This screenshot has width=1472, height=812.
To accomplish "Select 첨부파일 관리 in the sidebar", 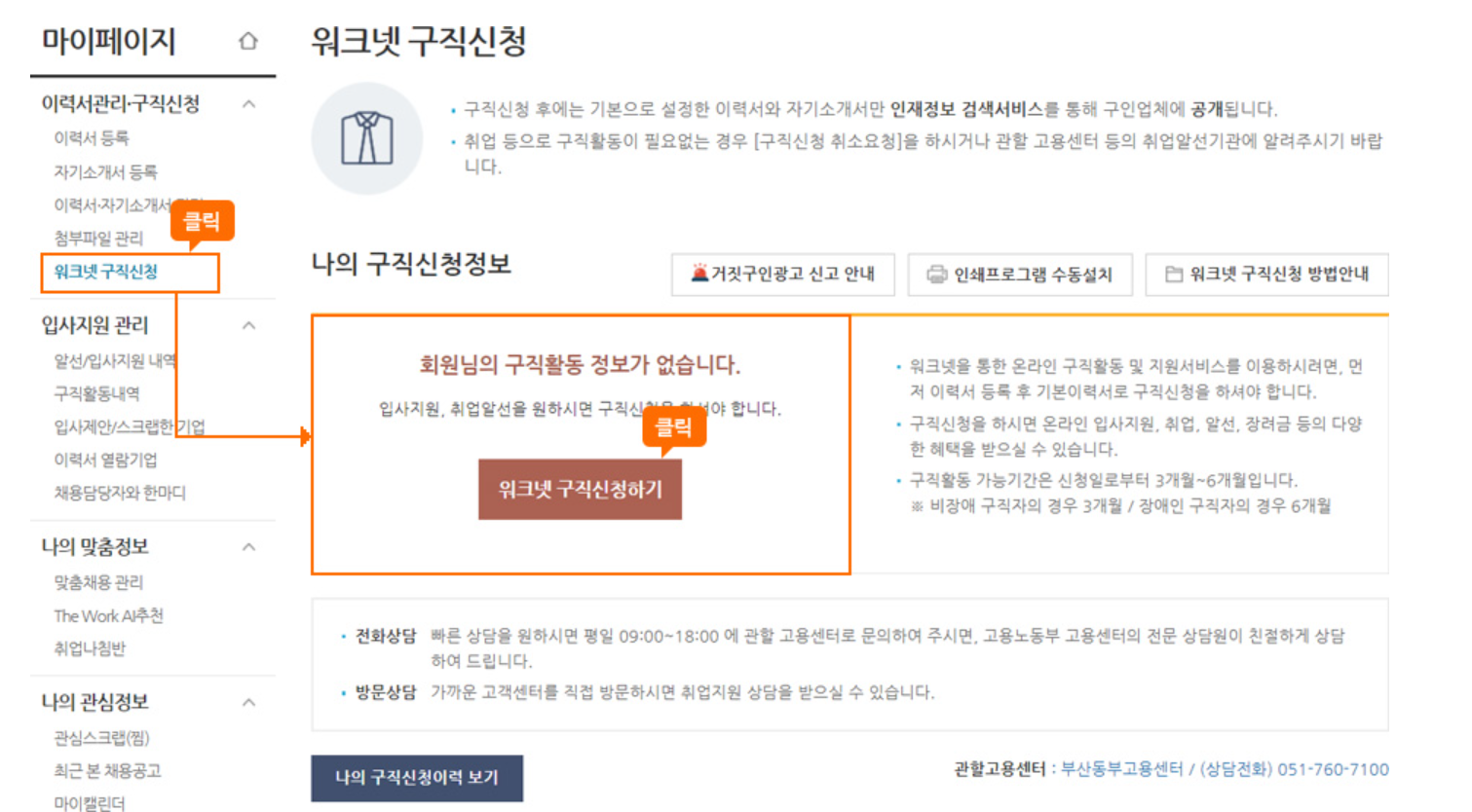I will coord(98,239).
